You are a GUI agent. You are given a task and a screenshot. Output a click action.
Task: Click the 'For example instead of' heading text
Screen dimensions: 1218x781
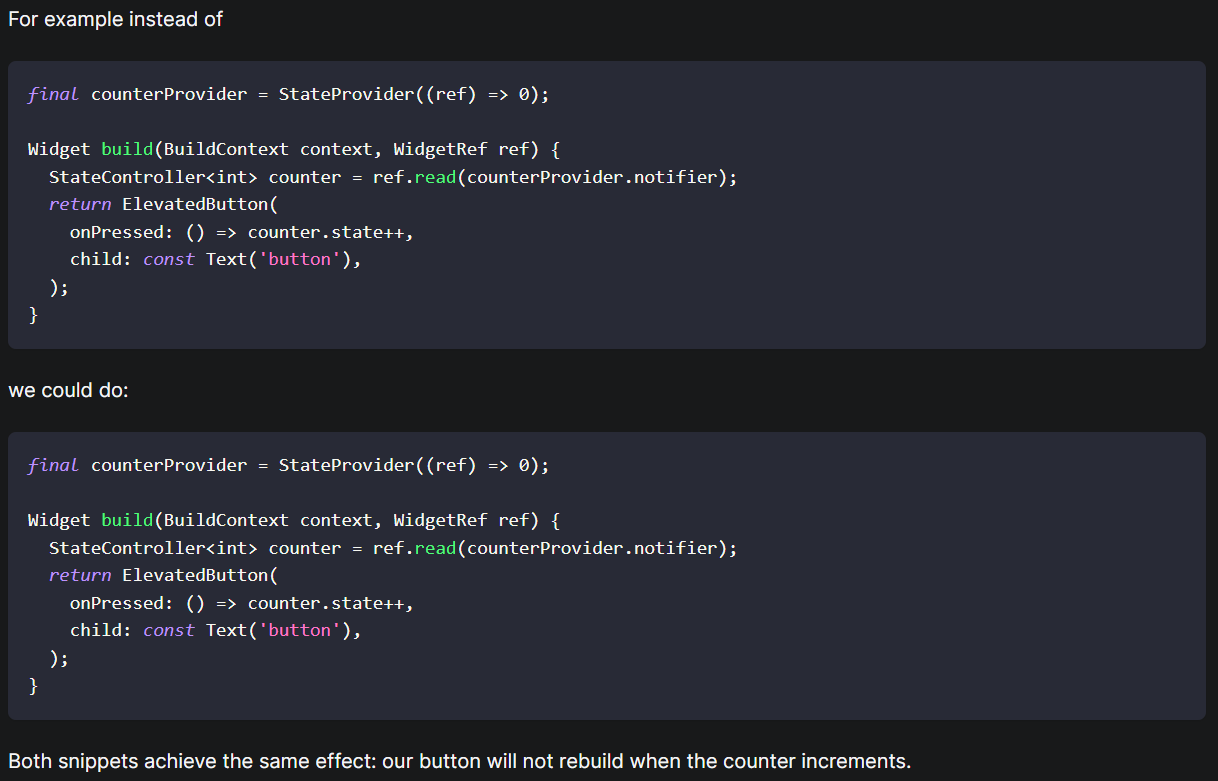pyautogui.click(x=114, y=18)
